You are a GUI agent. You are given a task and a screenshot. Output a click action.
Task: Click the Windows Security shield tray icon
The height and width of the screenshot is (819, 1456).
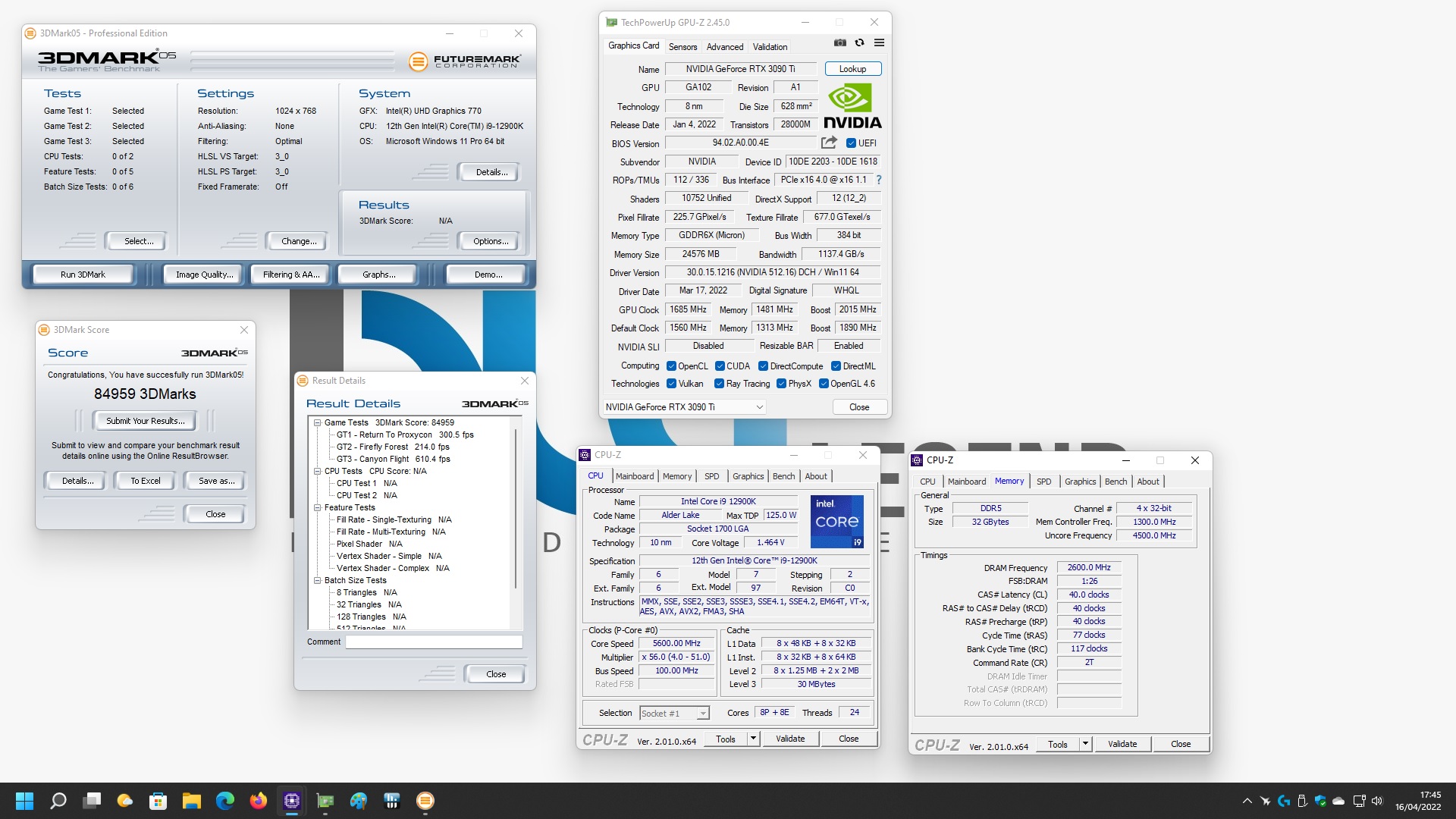click(x=1320, y=801)
